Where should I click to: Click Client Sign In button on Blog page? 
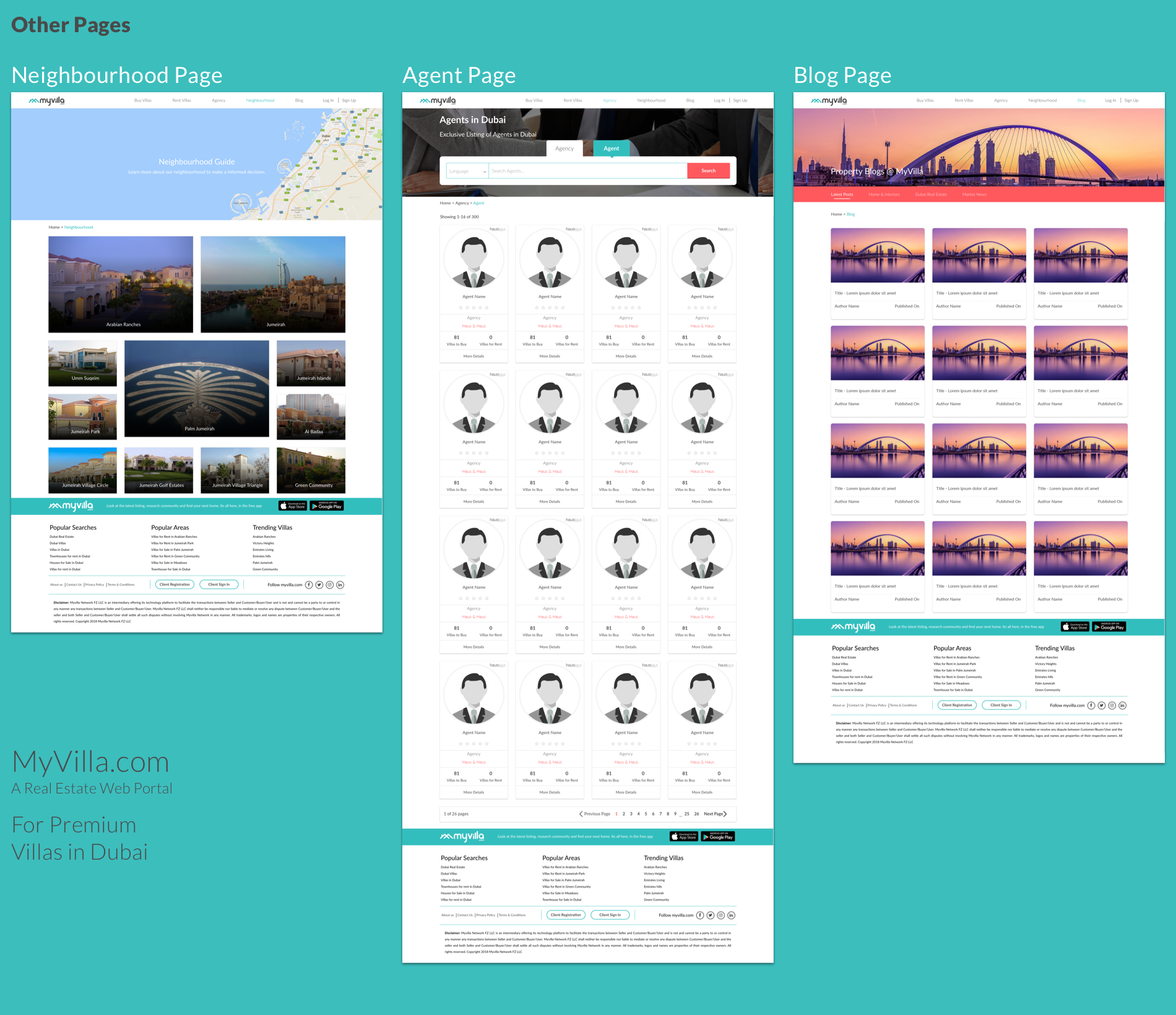click(x=1001, y=705)
